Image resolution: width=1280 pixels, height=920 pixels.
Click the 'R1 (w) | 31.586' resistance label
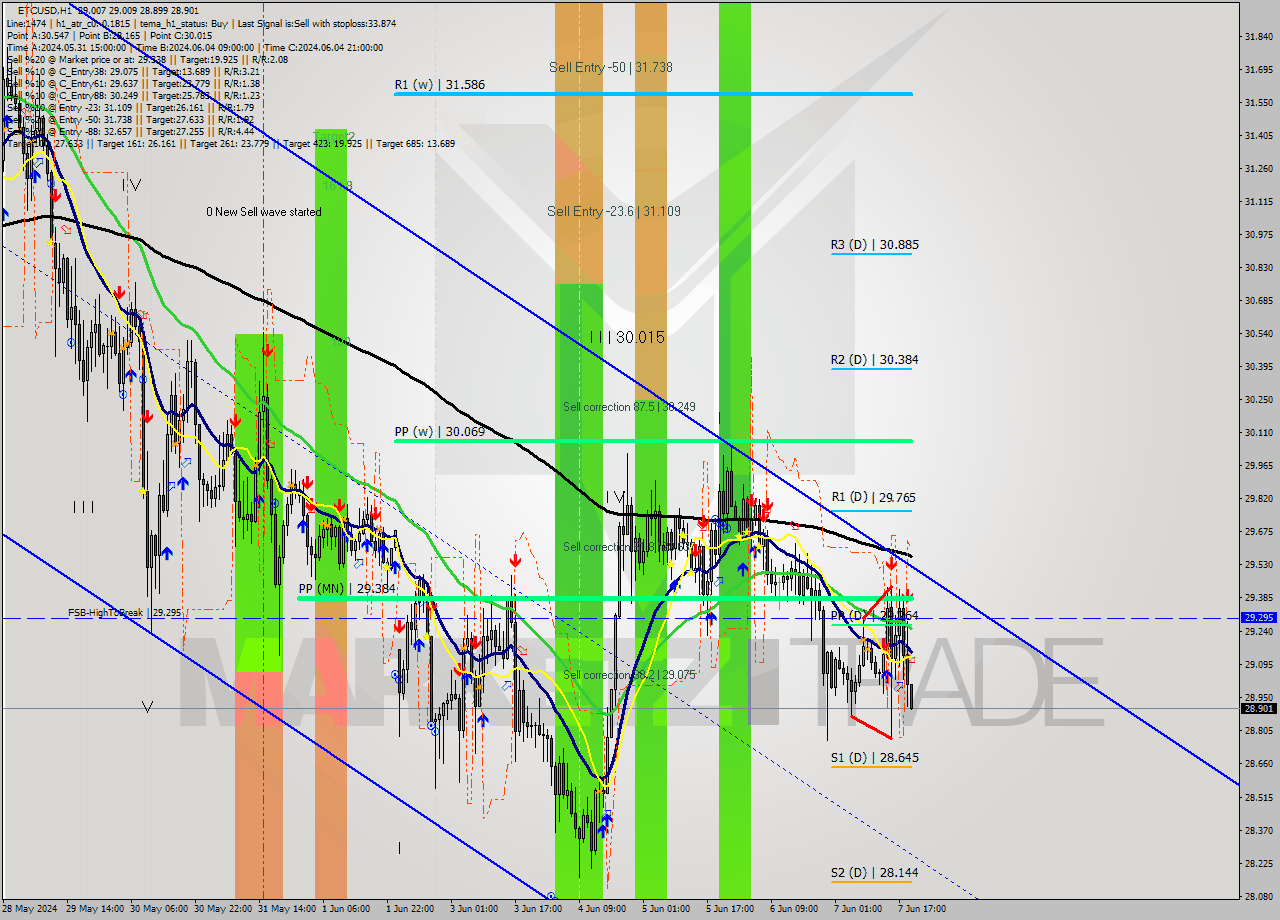click(x=440, y=85)
